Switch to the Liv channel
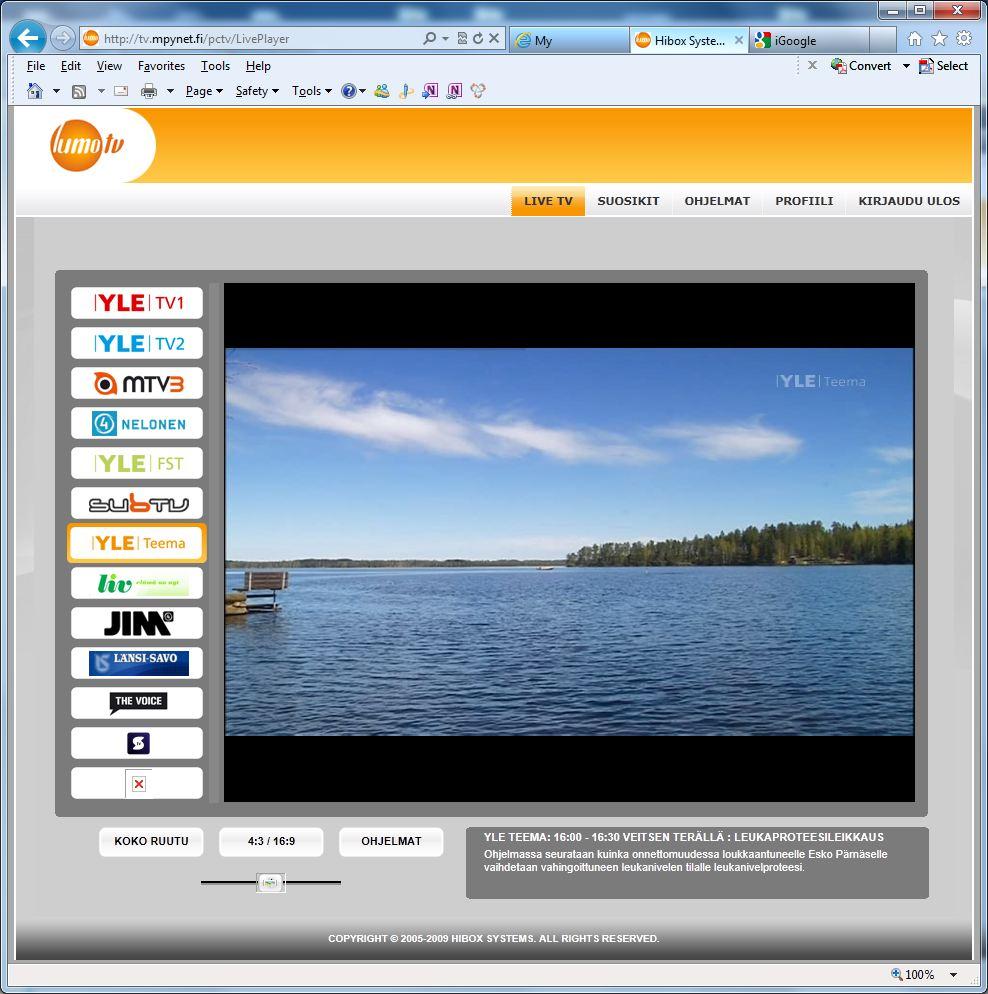Image resolution: width=988 pixels, height=994 pixels. (x=137, y=583)
